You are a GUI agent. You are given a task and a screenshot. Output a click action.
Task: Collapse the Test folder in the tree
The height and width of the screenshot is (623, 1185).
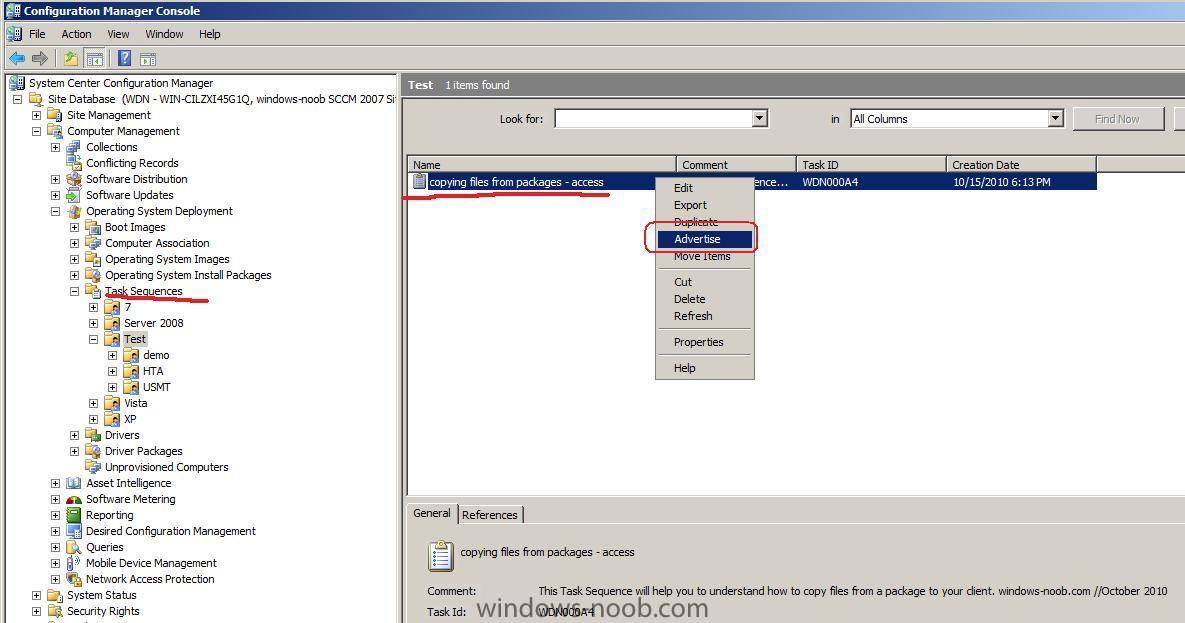coord(94,339)
